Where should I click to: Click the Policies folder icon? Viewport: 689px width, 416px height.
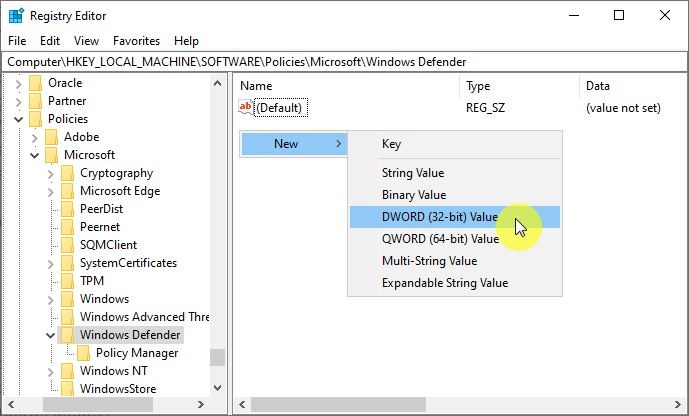[x=36, y=119]
